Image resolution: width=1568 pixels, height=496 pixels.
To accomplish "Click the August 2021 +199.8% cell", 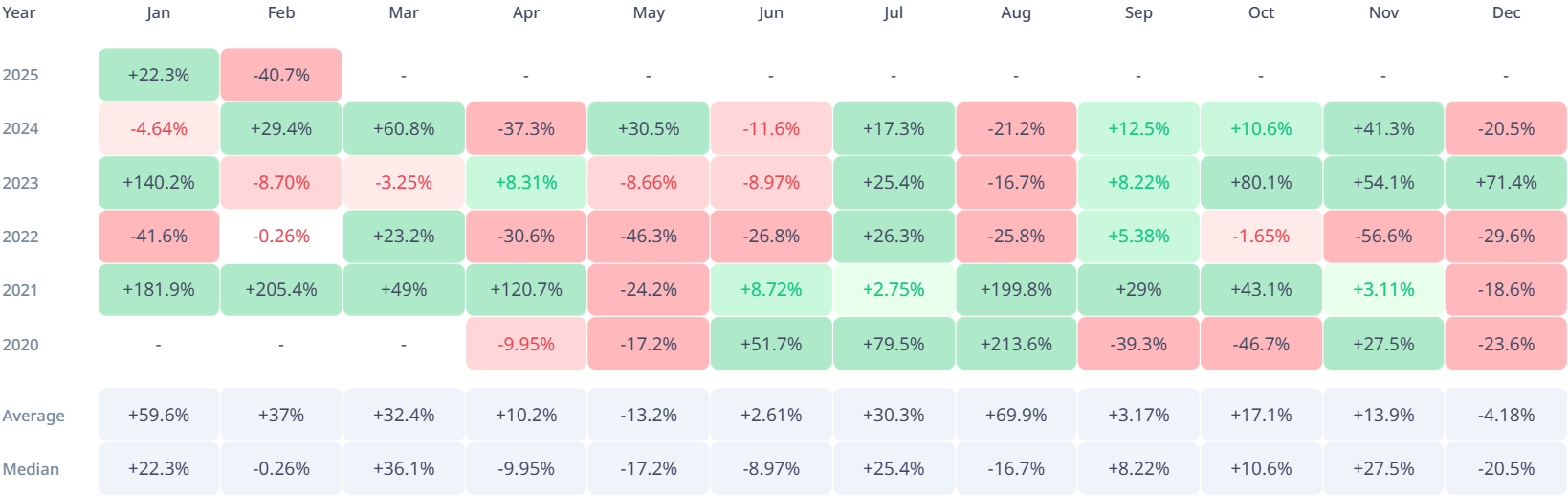I will (1016, 289).
